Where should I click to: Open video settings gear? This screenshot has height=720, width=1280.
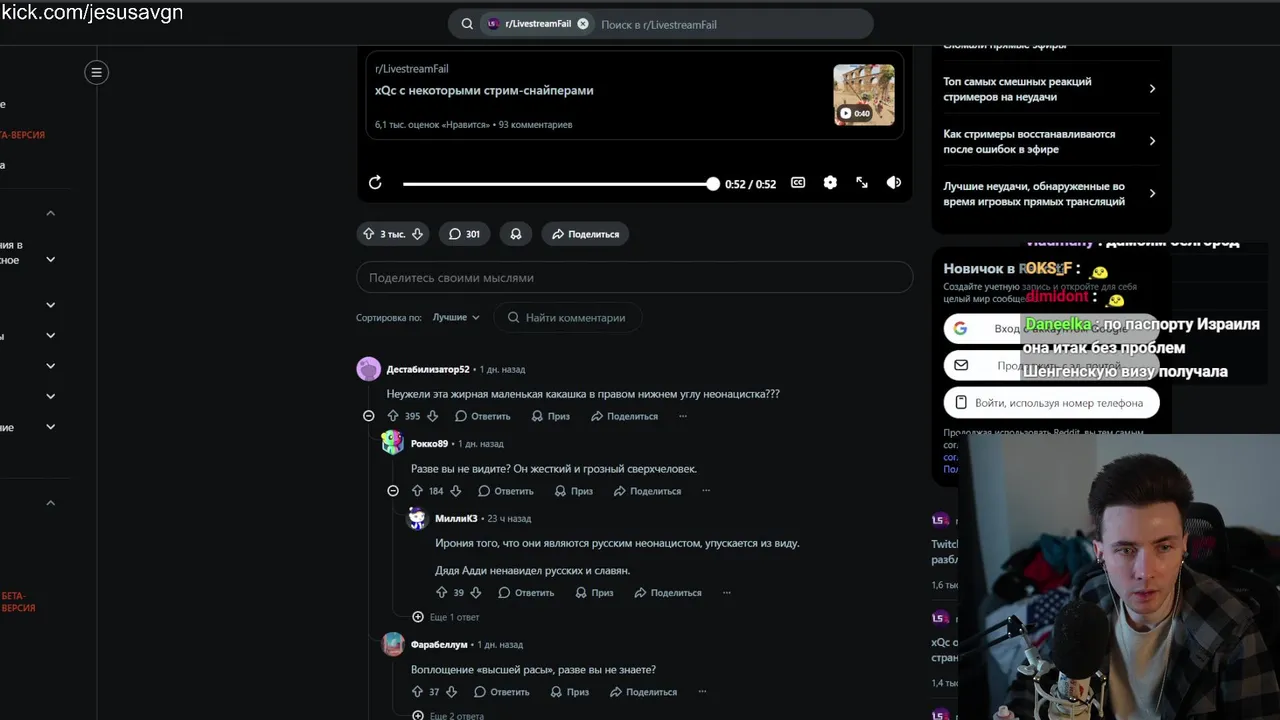tap(830, 183)
